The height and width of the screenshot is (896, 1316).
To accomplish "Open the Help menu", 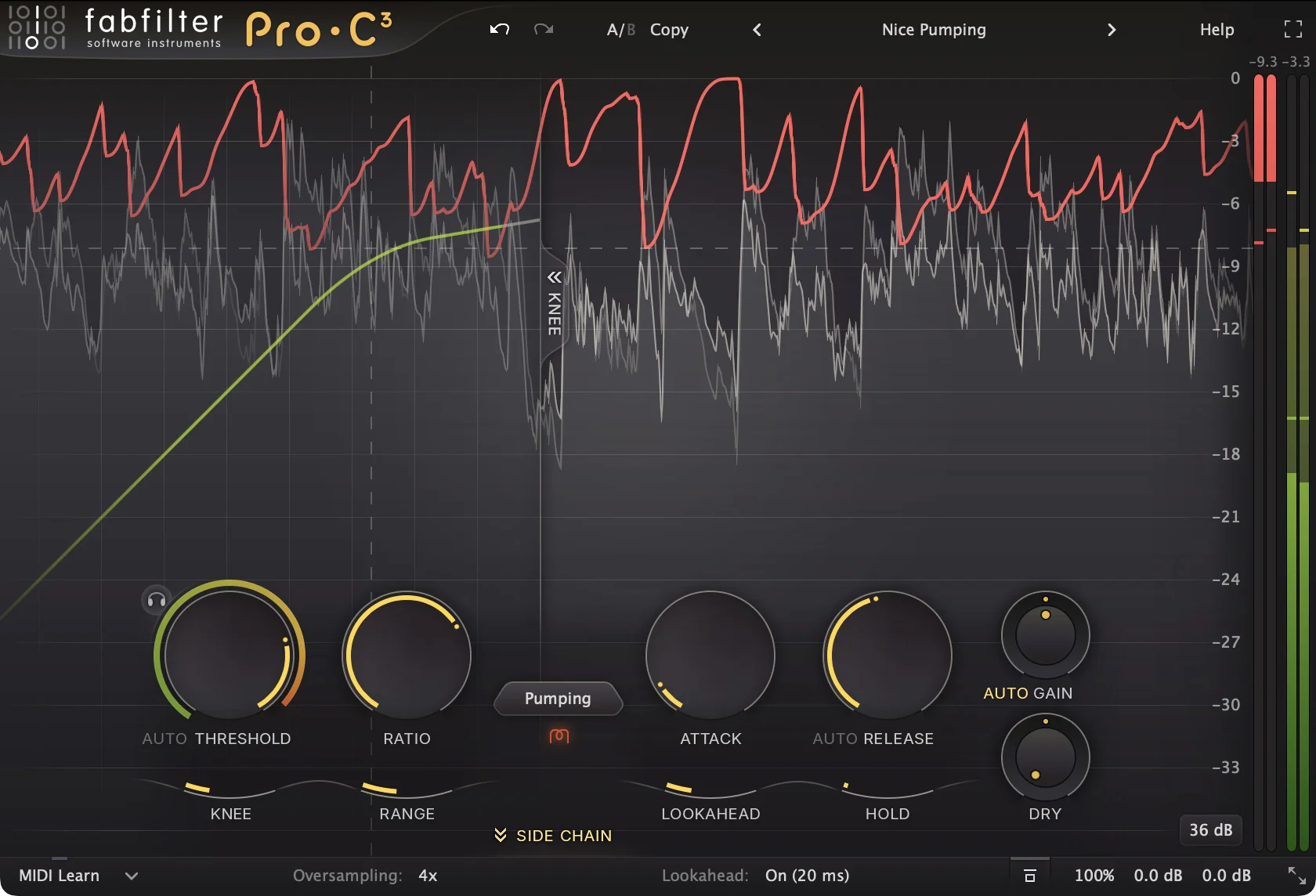I will pos(1215,30).
